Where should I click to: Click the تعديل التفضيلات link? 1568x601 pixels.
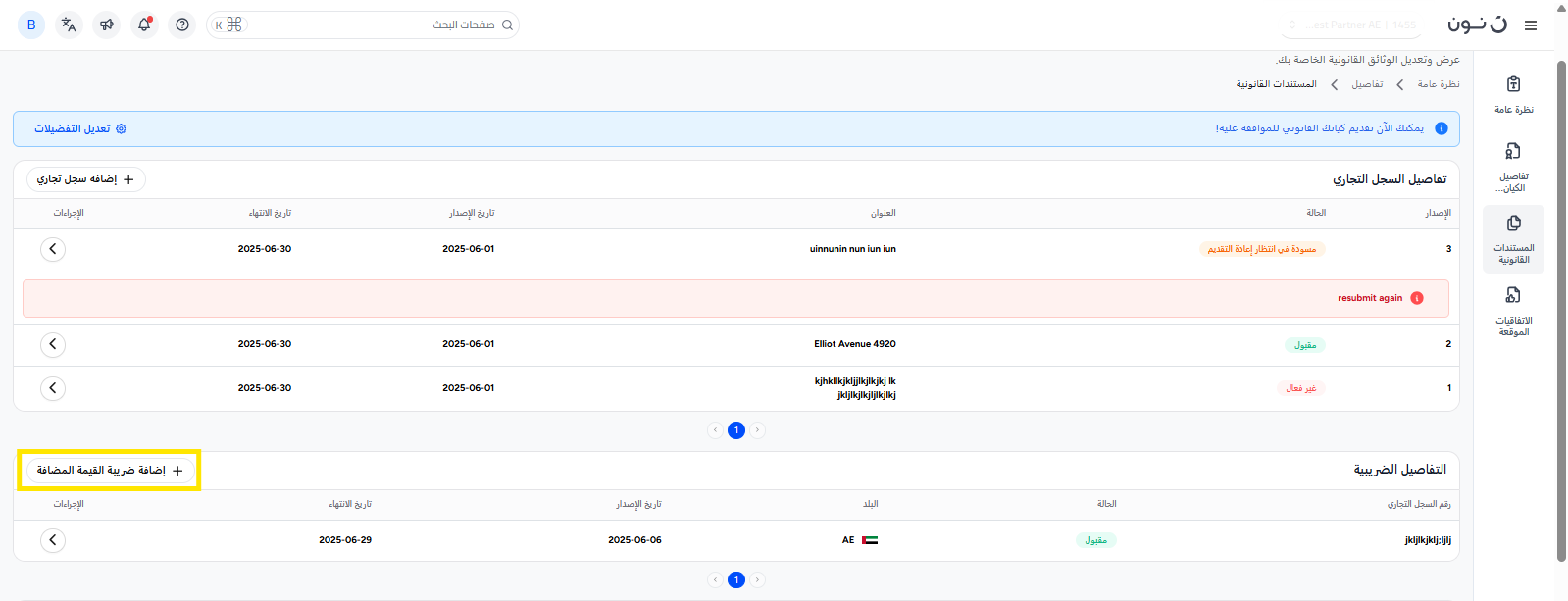pos(80,129)
